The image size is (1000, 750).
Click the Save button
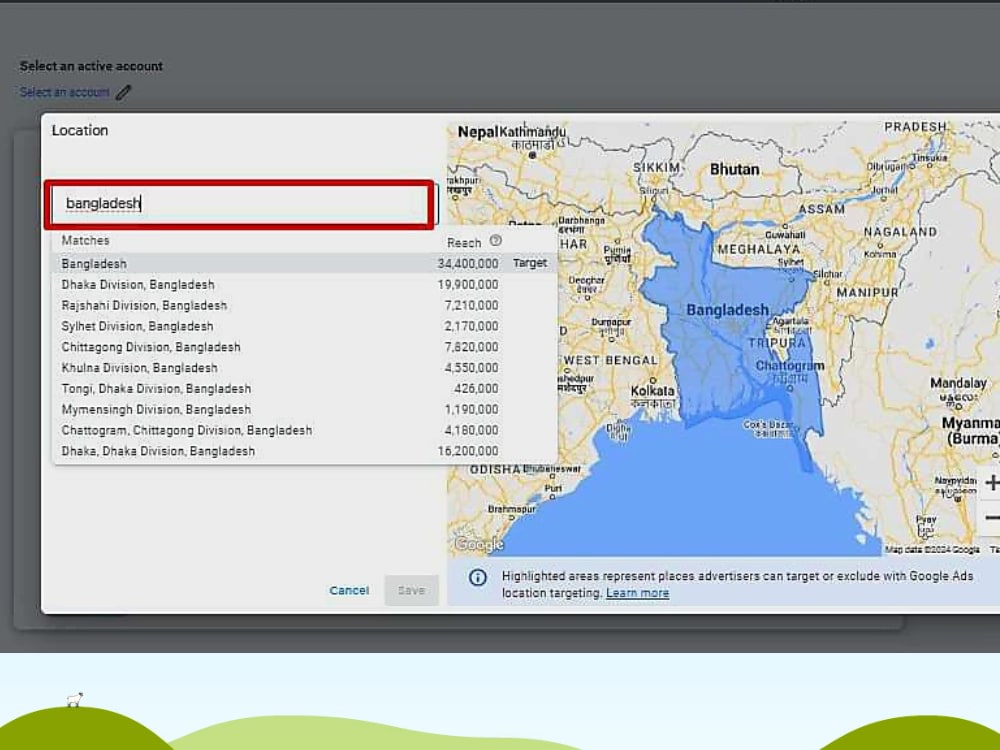pyautogui.click(x=411, y=591)
